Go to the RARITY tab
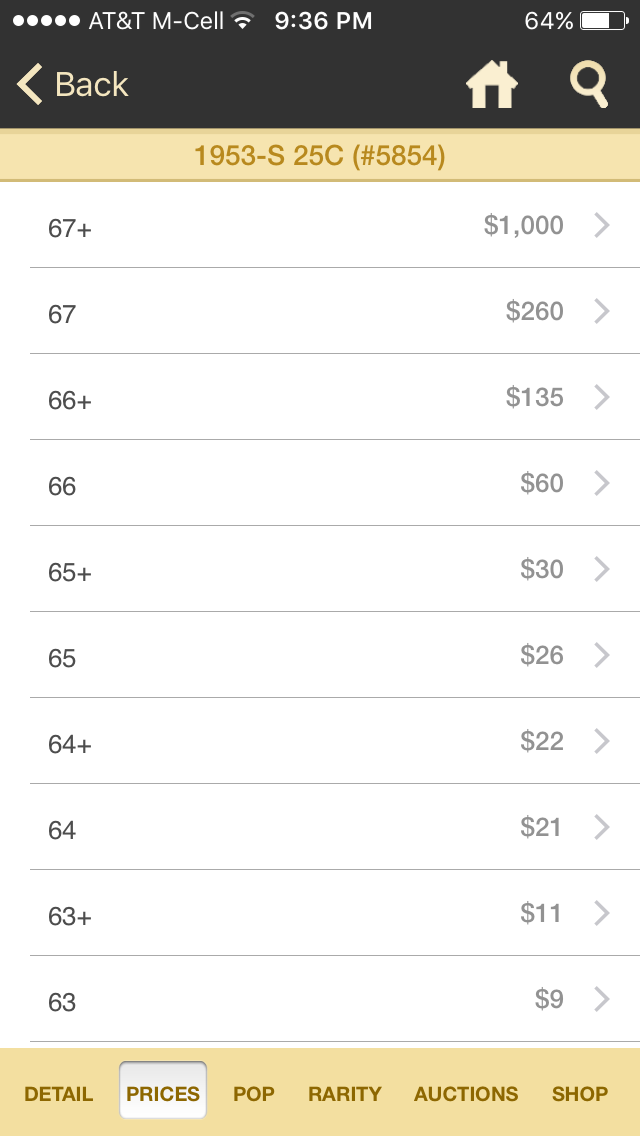 coord(344,1093)
